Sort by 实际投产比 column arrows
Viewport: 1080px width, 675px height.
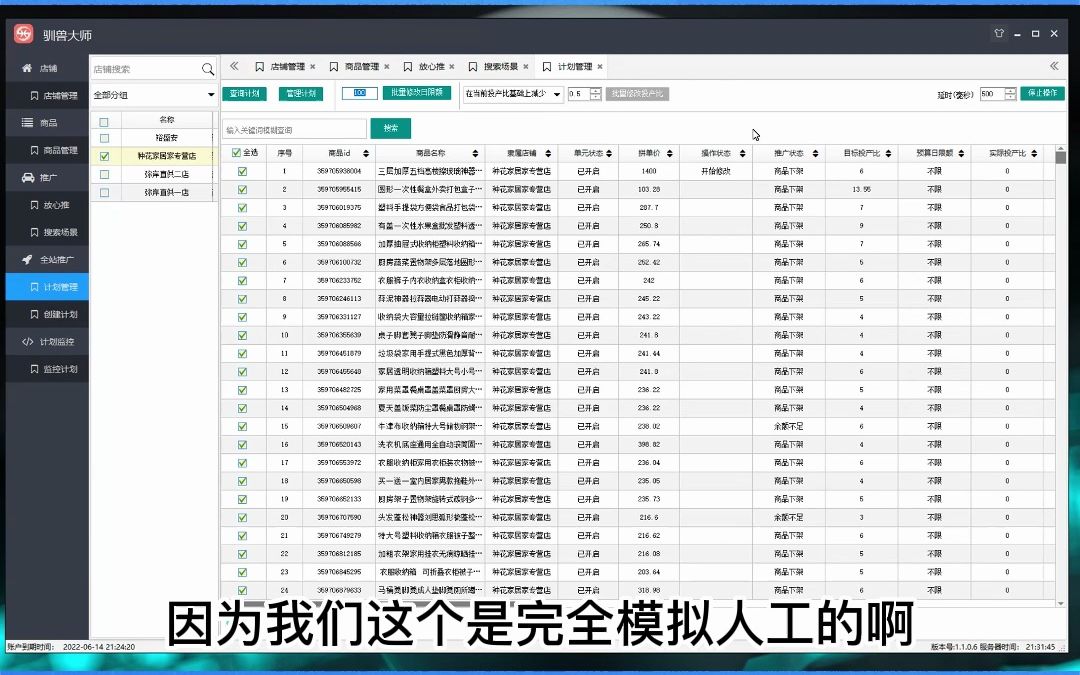click(1035, 154)
